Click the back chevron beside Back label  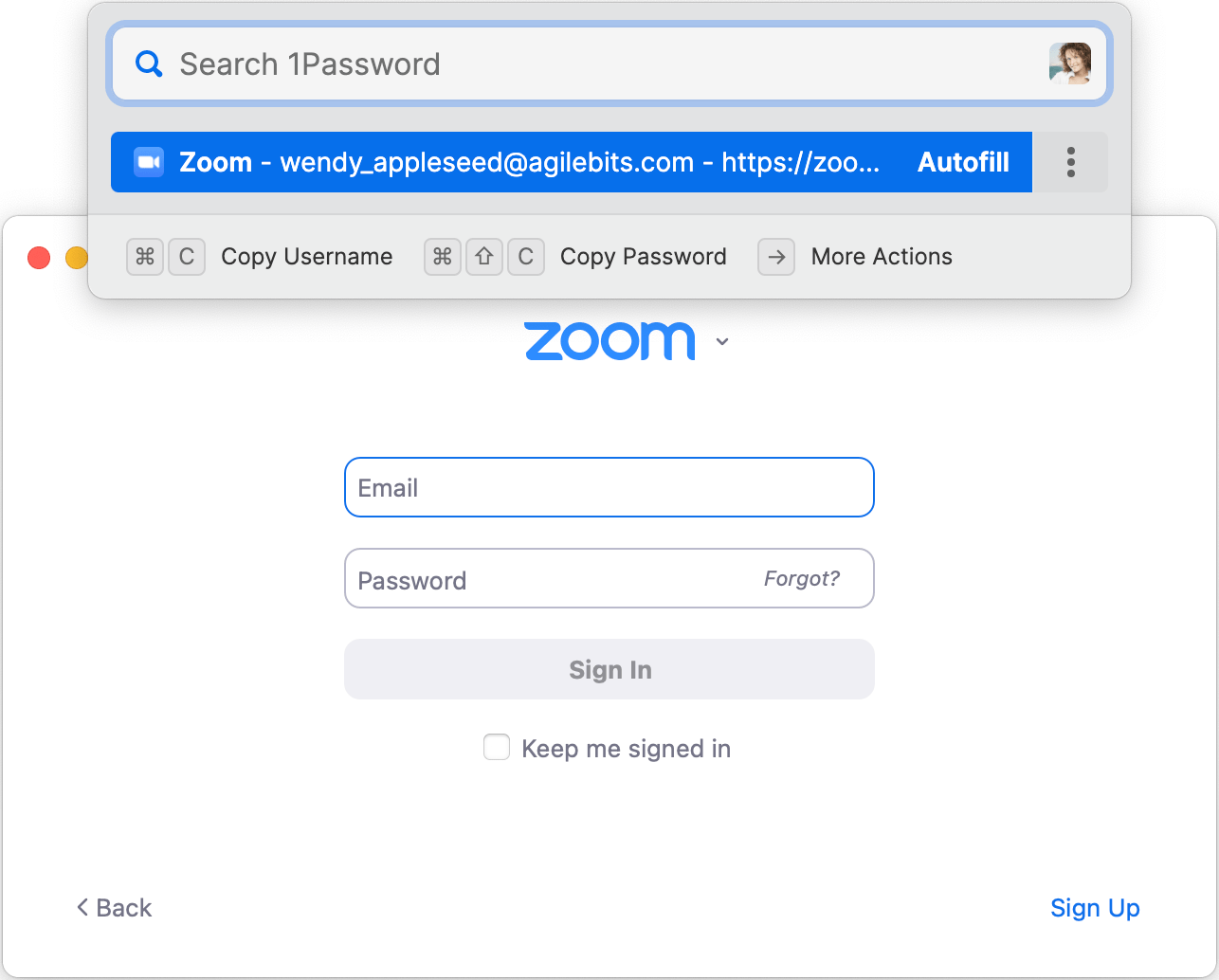[81, 907]
